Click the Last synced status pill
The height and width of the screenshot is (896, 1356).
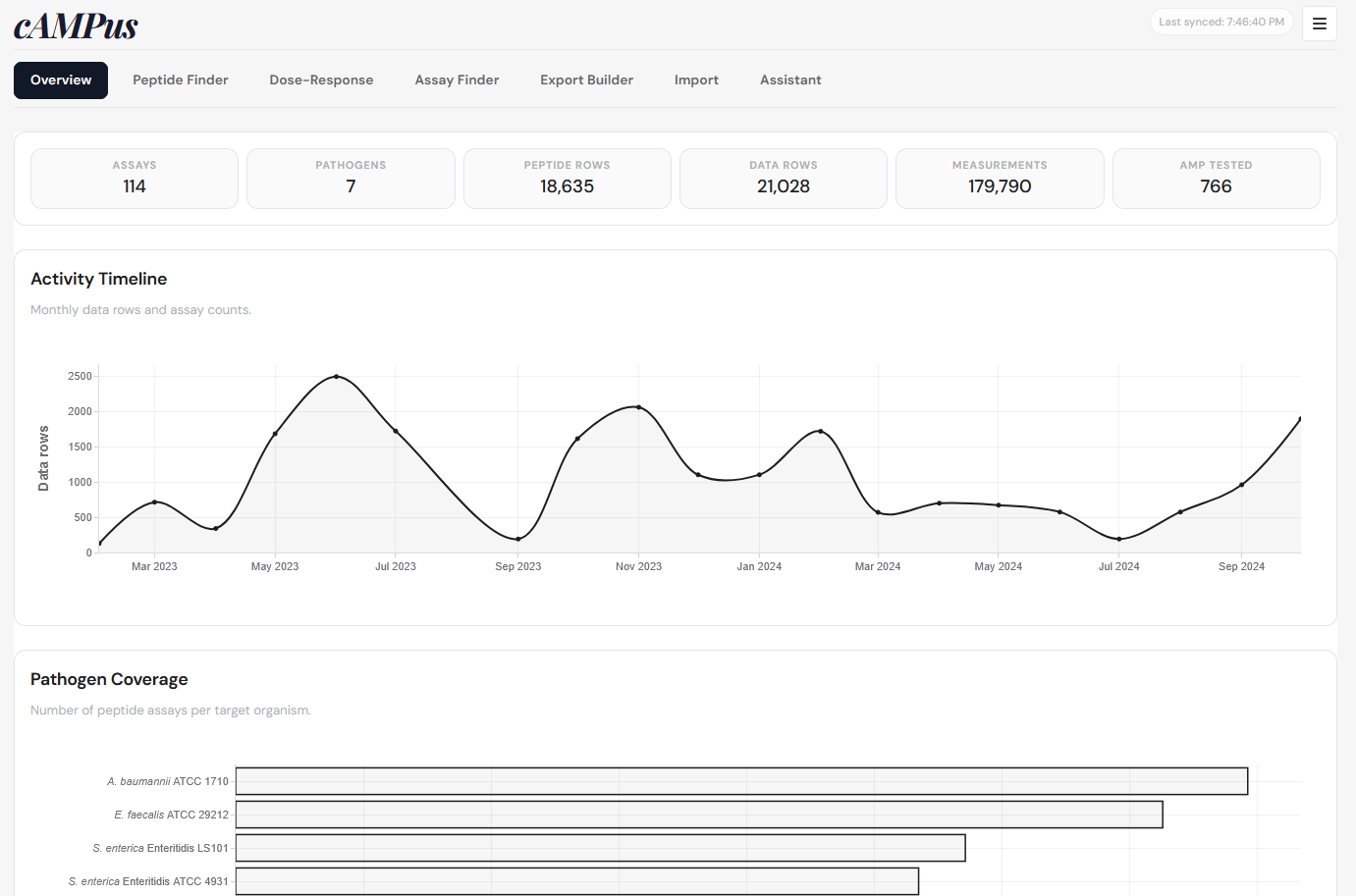point(1220,21)
